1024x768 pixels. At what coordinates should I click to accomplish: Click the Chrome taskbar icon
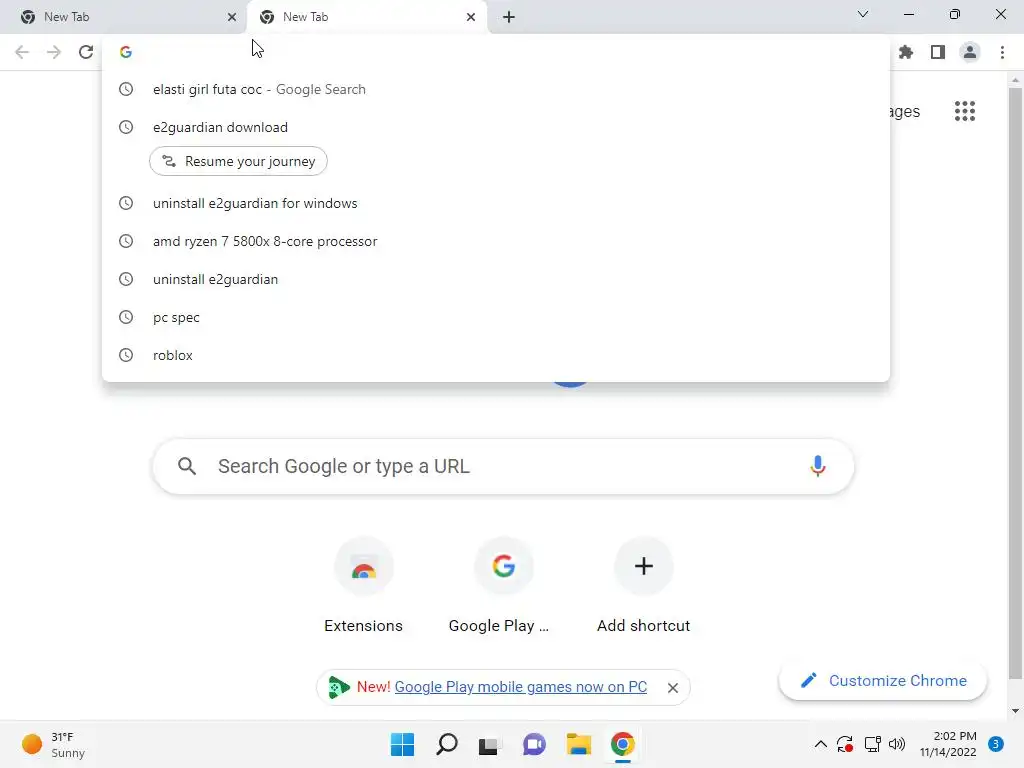(x=622, y=744)
